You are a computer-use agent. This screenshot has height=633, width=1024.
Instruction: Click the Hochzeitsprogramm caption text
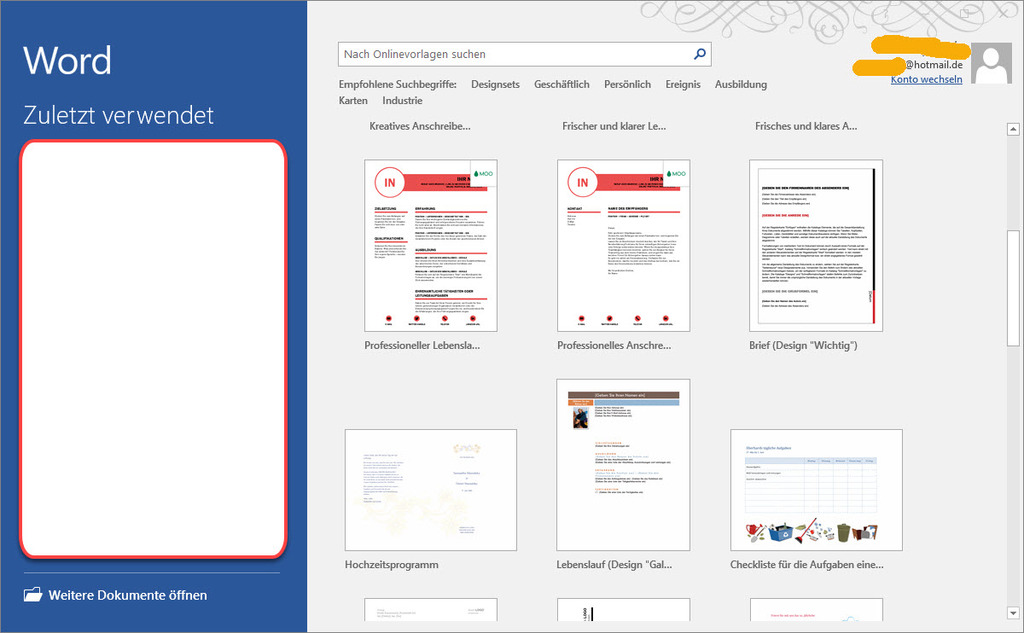click(392, 564)
